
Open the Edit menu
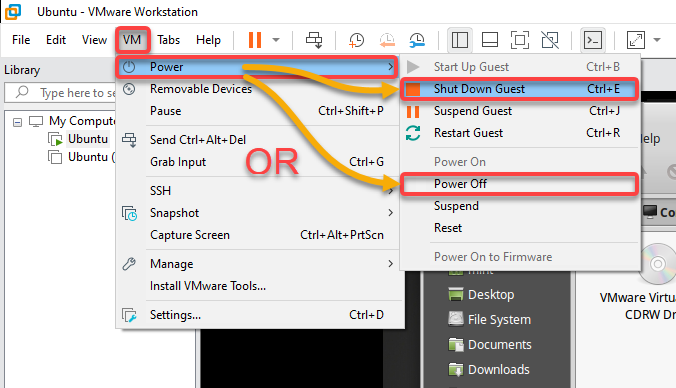tap(56, 40)
